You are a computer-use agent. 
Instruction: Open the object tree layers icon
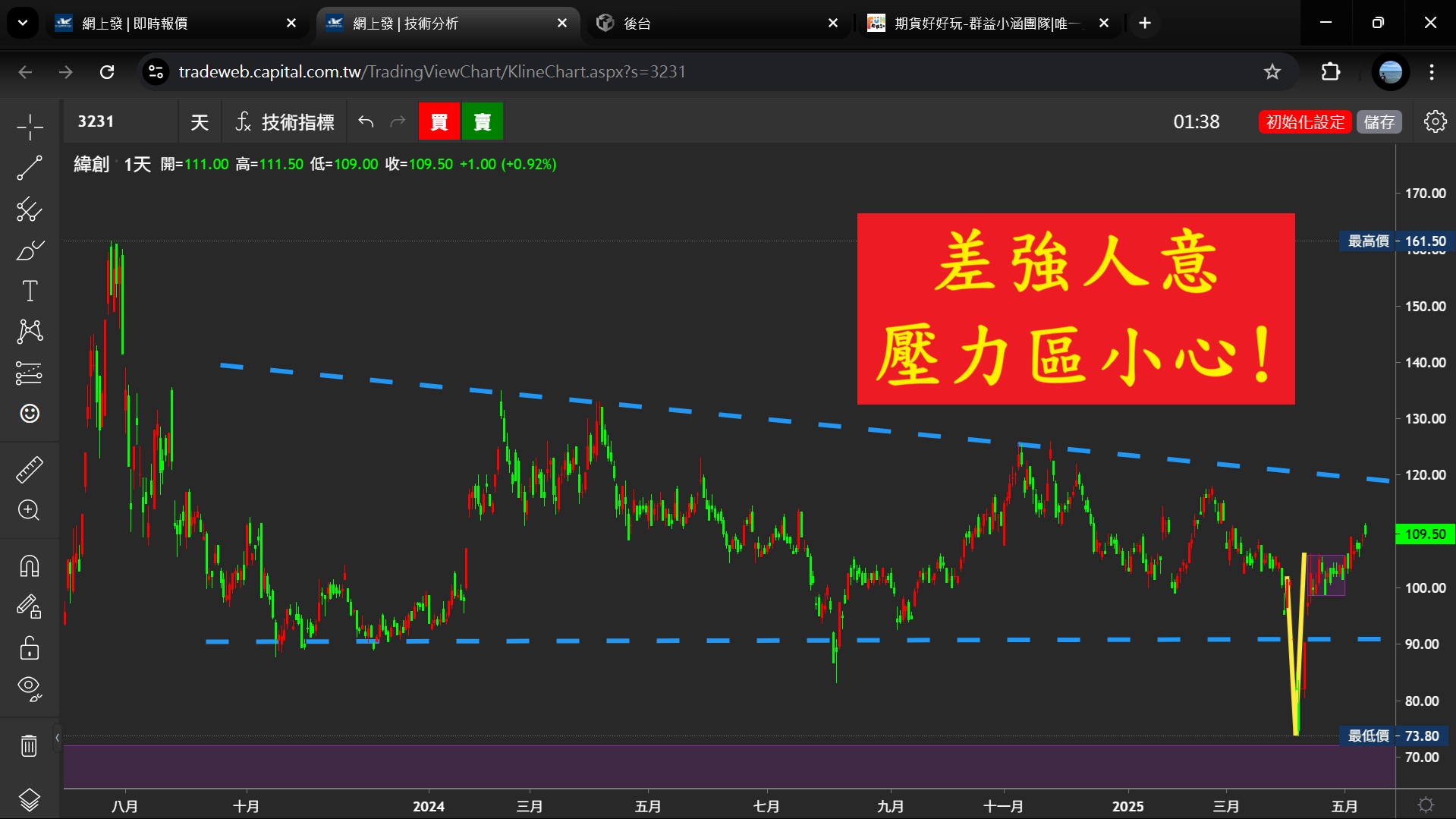point(30,799)
